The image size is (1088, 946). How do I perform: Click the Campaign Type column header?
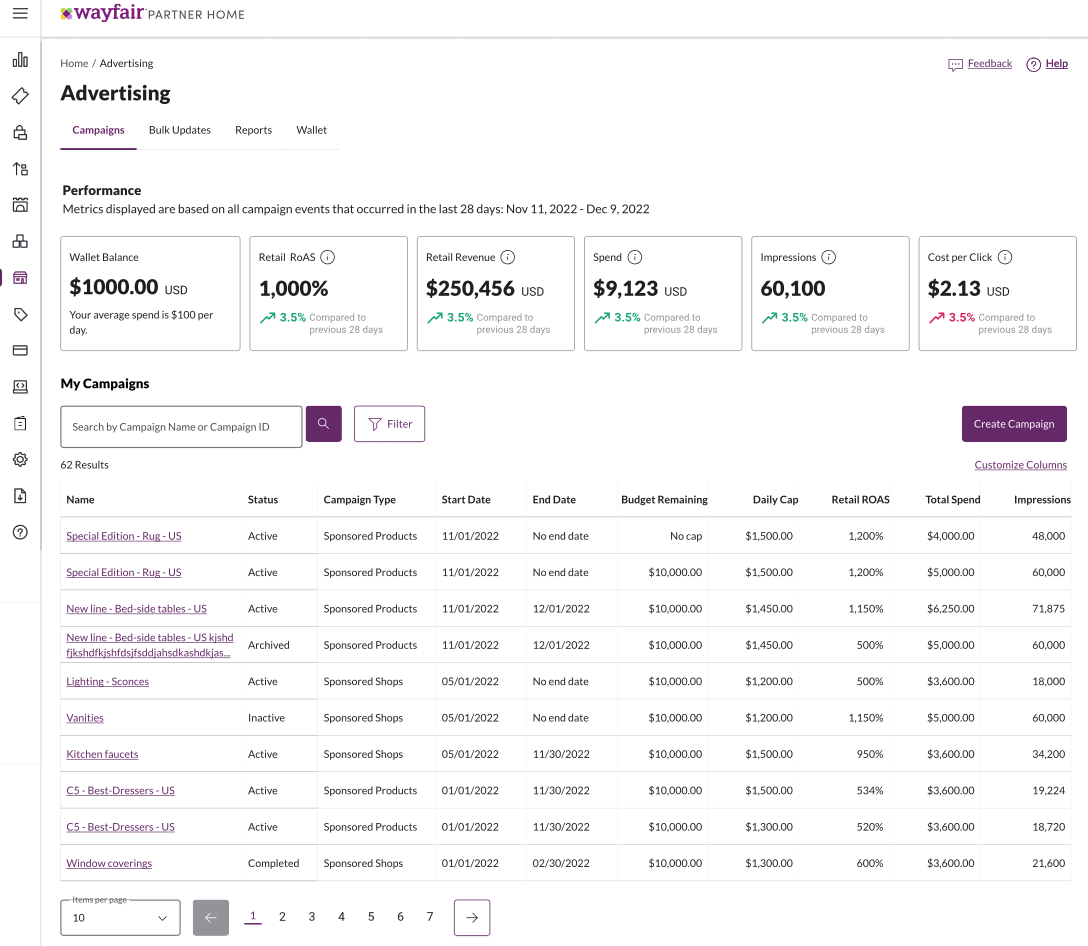pyautogui.click(x=359, y=500)
